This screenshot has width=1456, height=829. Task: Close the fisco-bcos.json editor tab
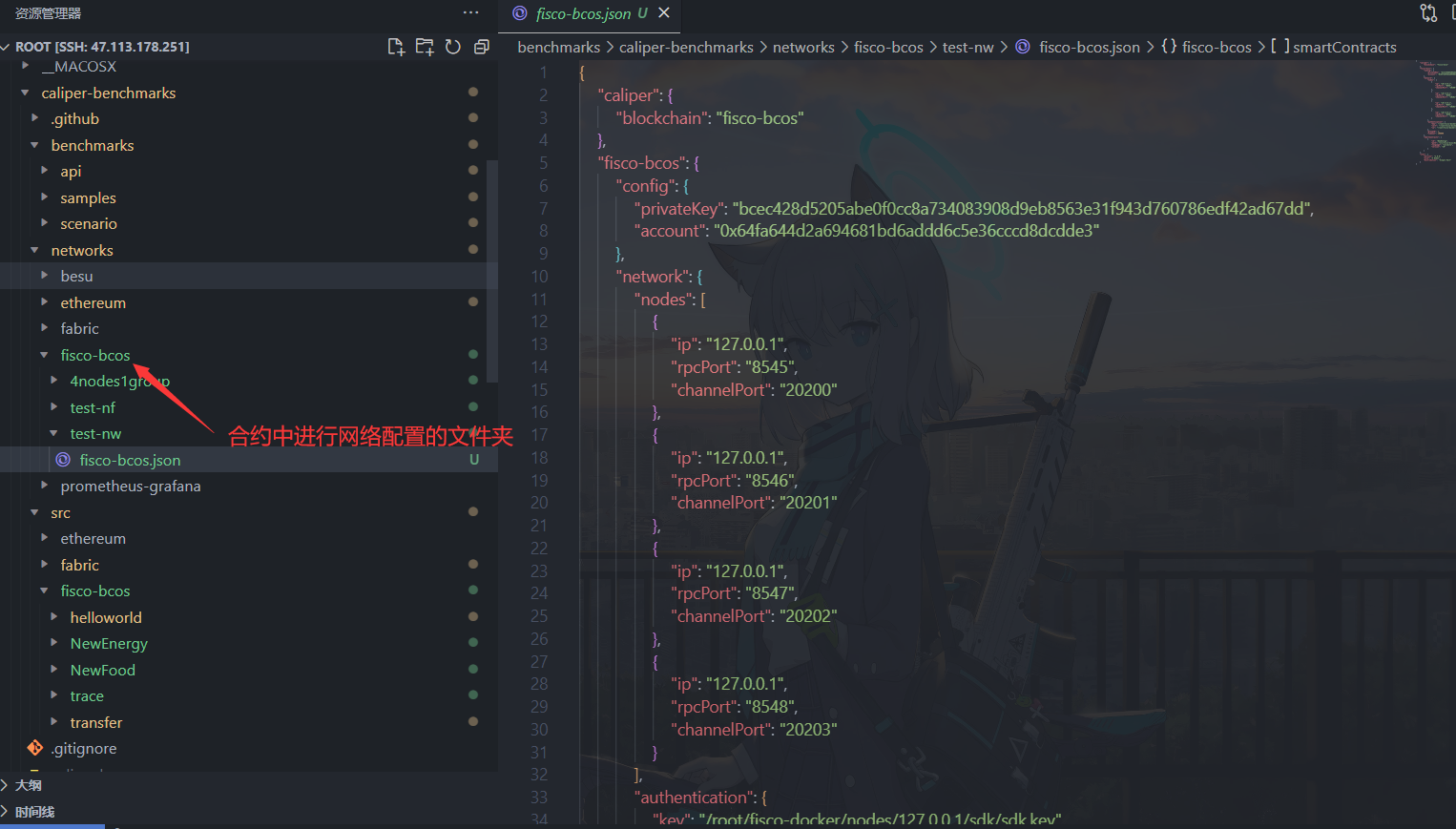coord(664,13)
